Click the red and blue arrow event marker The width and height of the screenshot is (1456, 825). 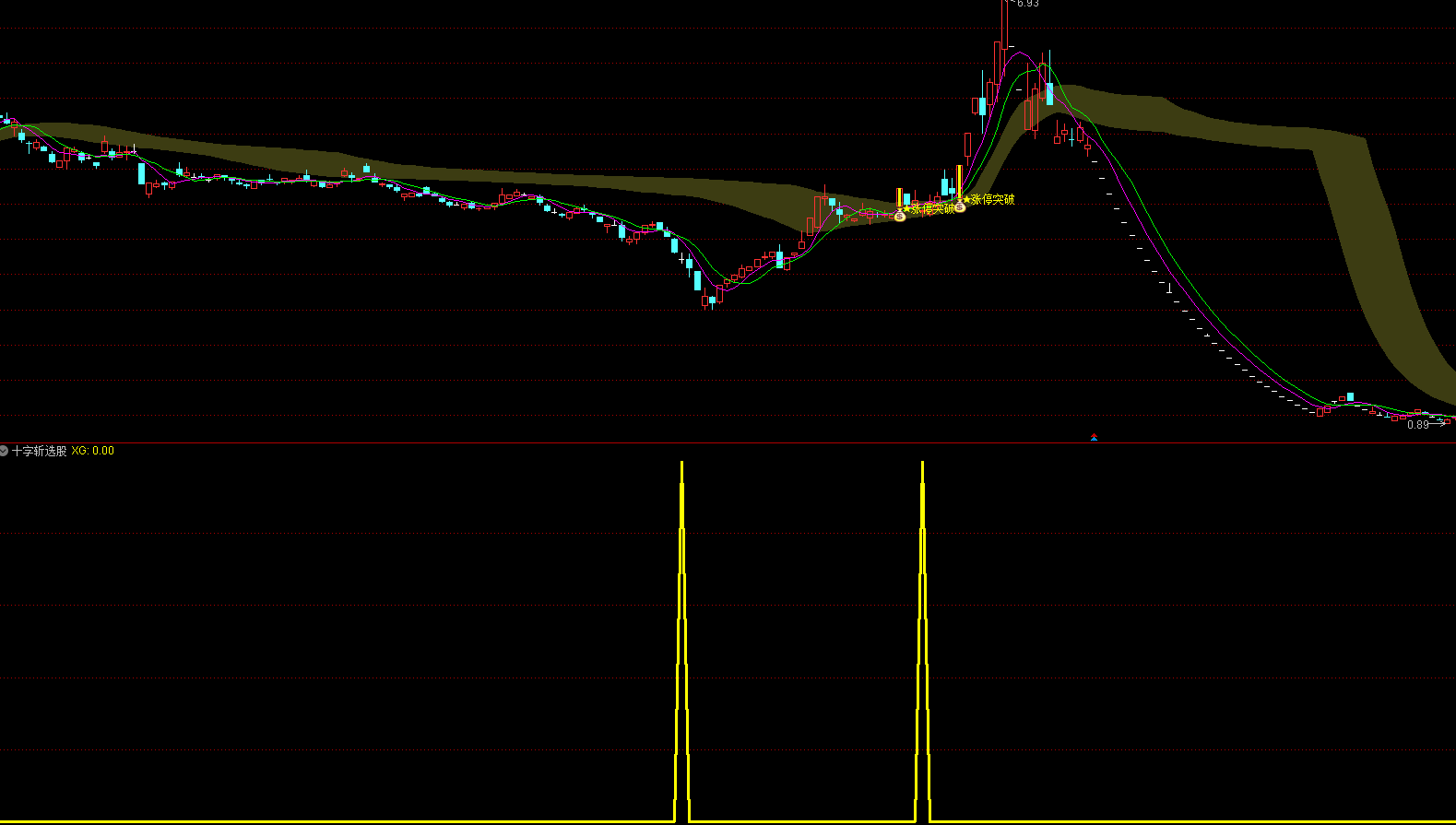pos(1094,437)
